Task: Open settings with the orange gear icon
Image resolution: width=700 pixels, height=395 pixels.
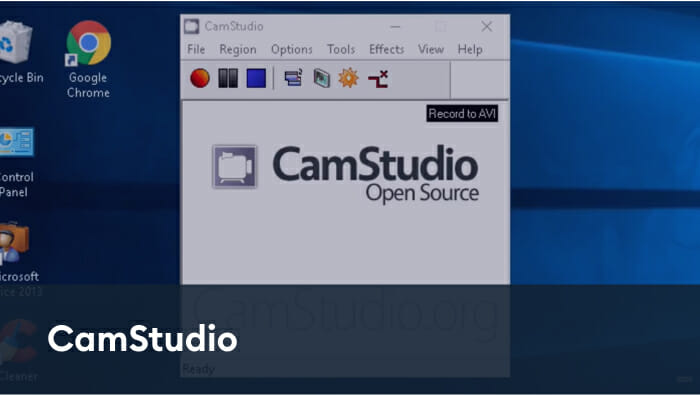Action: tap(348, 78)
